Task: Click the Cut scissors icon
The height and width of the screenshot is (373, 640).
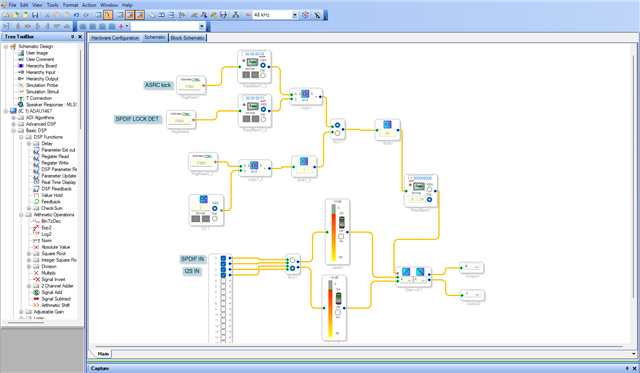Action: (x=47, y=15)
